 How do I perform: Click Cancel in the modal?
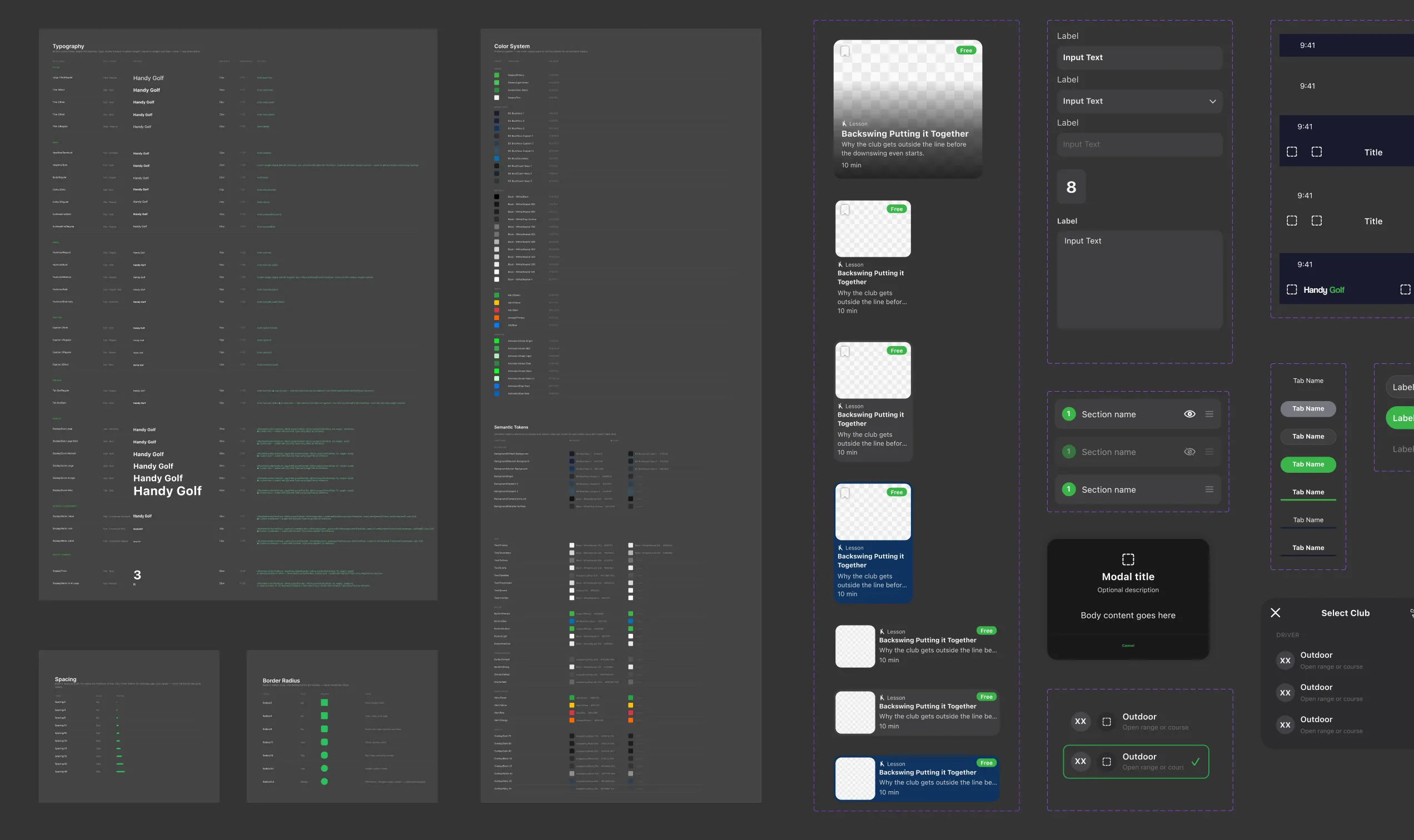click(x=1127, y=646)
